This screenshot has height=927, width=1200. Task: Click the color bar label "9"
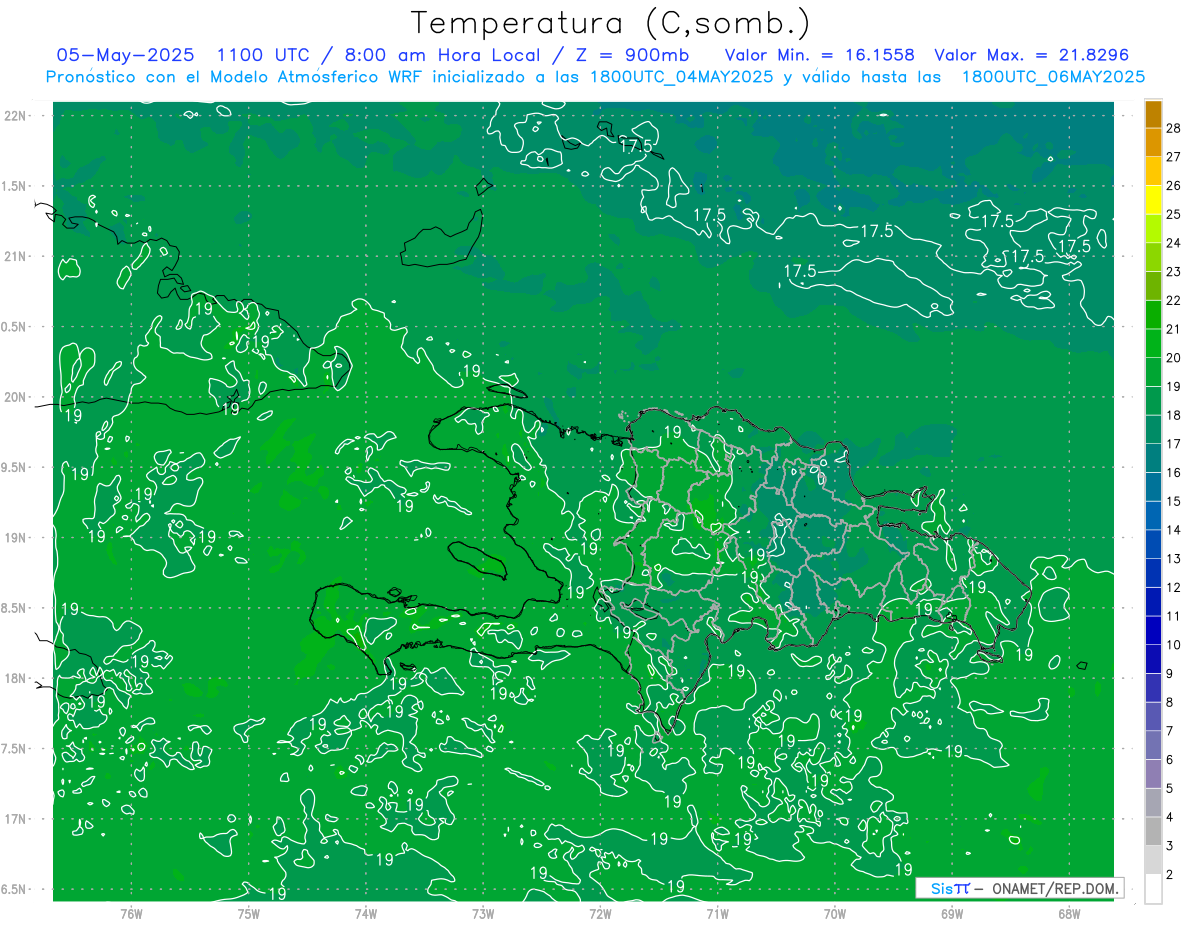(x=1171, y=673)
